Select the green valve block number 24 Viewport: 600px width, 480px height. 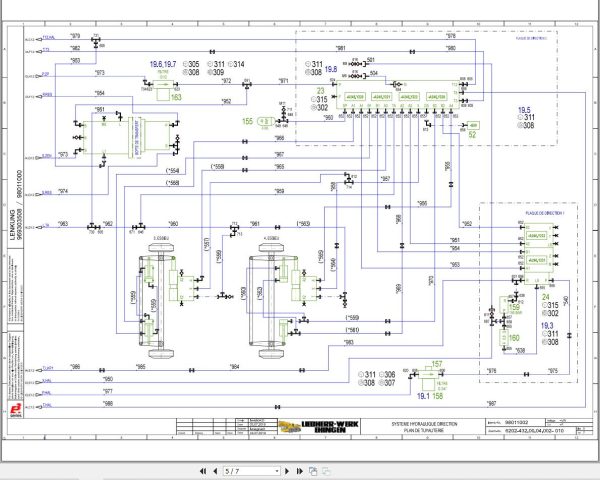[546, 297]
